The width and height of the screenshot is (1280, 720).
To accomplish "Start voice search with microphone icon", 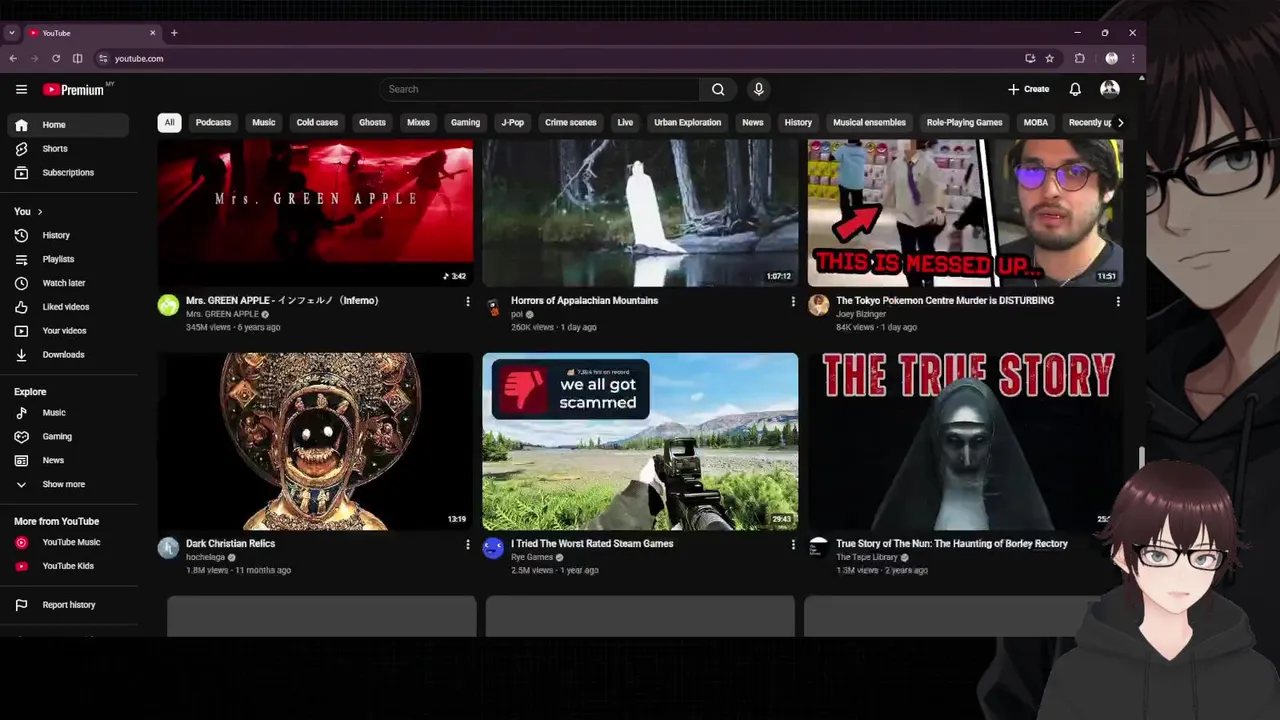I will (759, 89).
